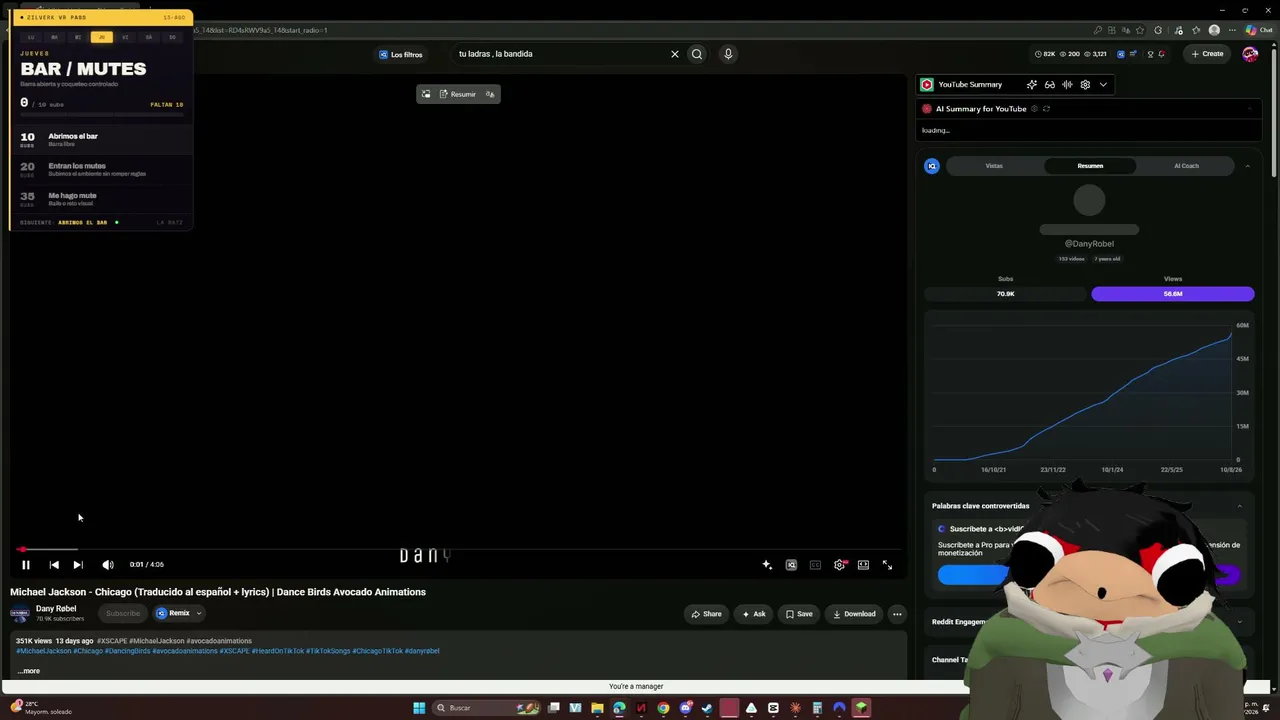This screenshot has width=1280, height=720.
Task: Open Steam from the taskbar
Action: (x=707, y=708)
